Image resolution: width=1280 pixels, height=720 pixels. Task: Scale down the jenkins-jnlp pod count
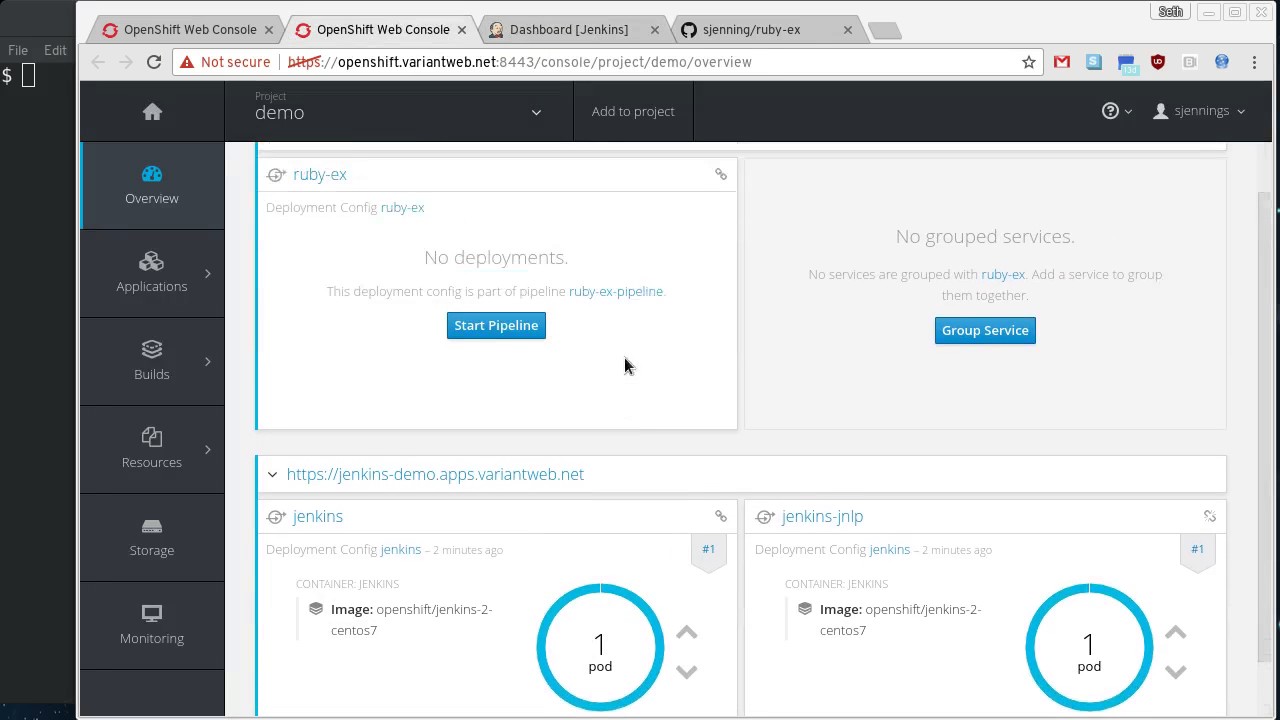(1175, 672)
